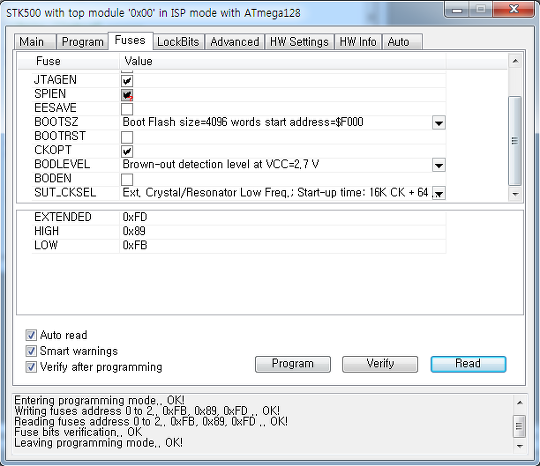Open the Program tab
The height and width of the screenshot is (466, 540).
point(82,42)
